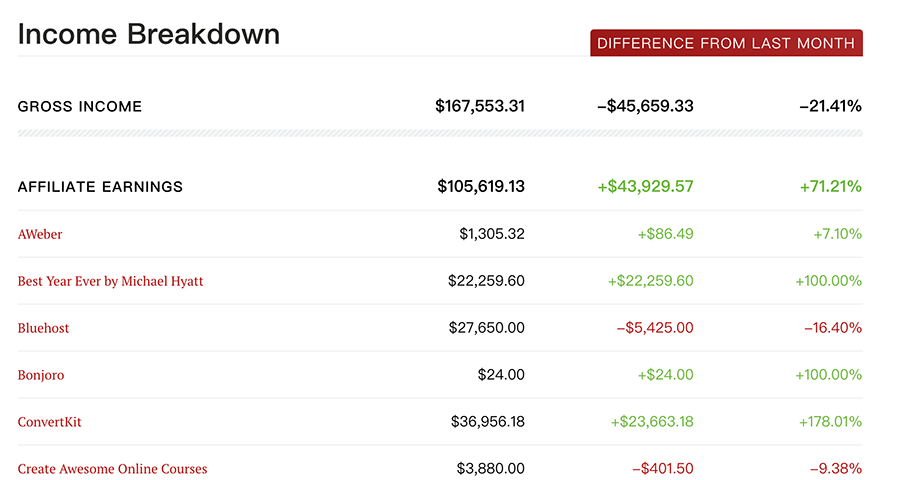Open the AWeber affiliate link

(x=40, y=234)
